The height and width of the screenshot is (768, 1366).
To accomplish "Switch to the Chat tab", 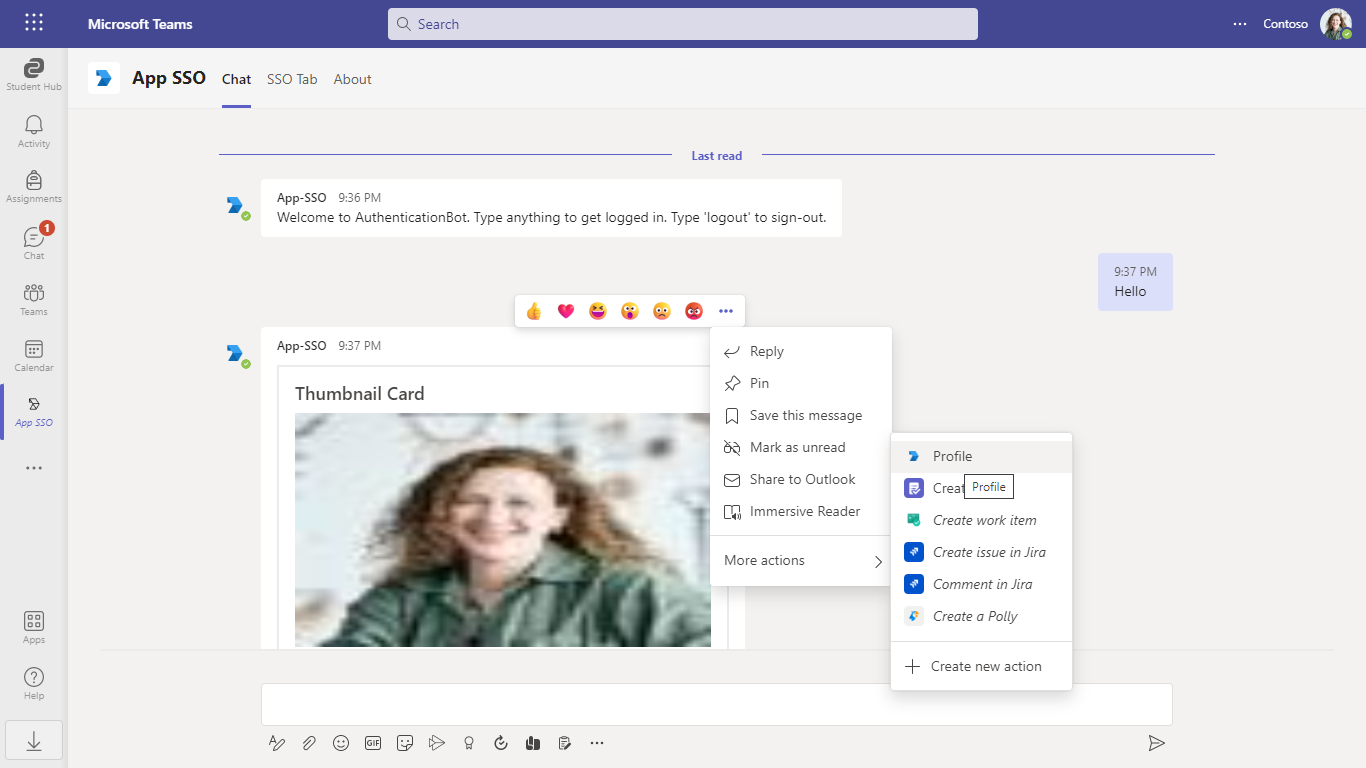I will (237, 79).
